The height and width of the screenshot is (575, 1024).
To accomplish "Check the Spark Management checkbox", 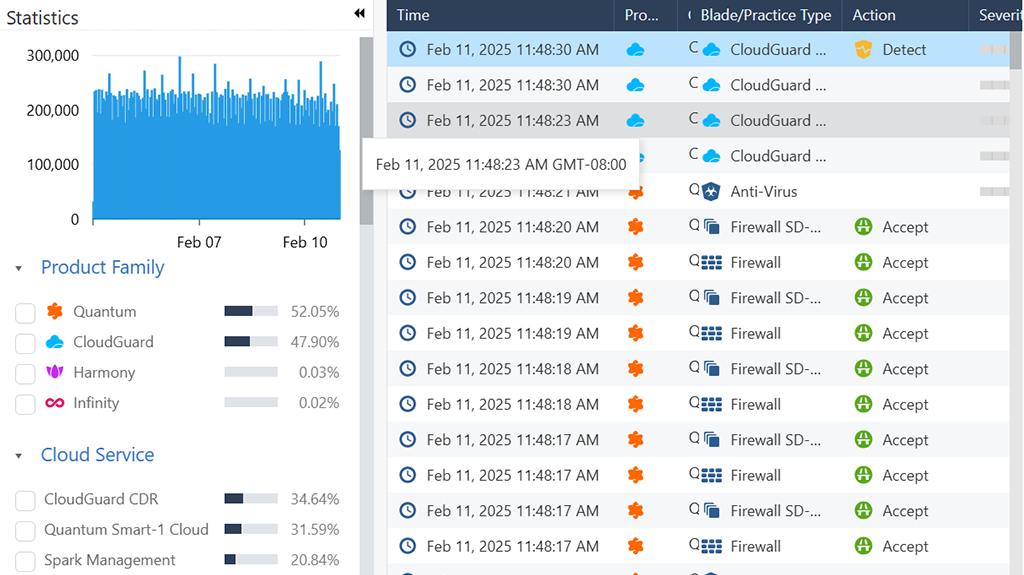I will [25, 561].
